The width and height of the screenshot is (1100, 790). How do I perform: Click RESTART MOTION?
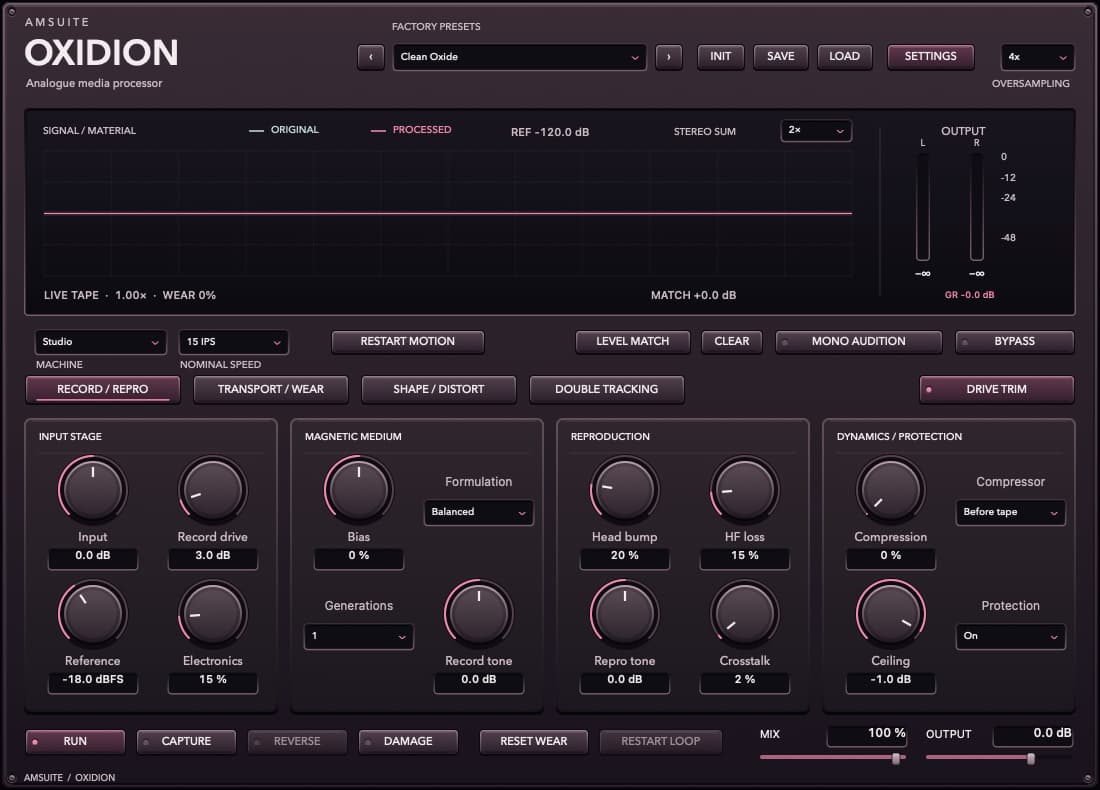click(408, 342)
